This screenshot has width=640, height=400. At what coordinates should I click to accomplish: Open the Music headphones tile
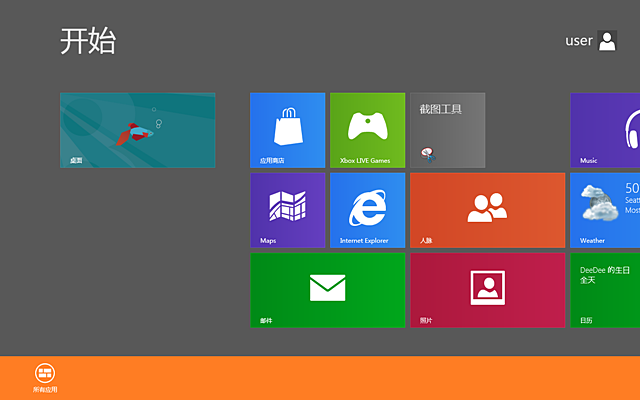coord(605,130)
